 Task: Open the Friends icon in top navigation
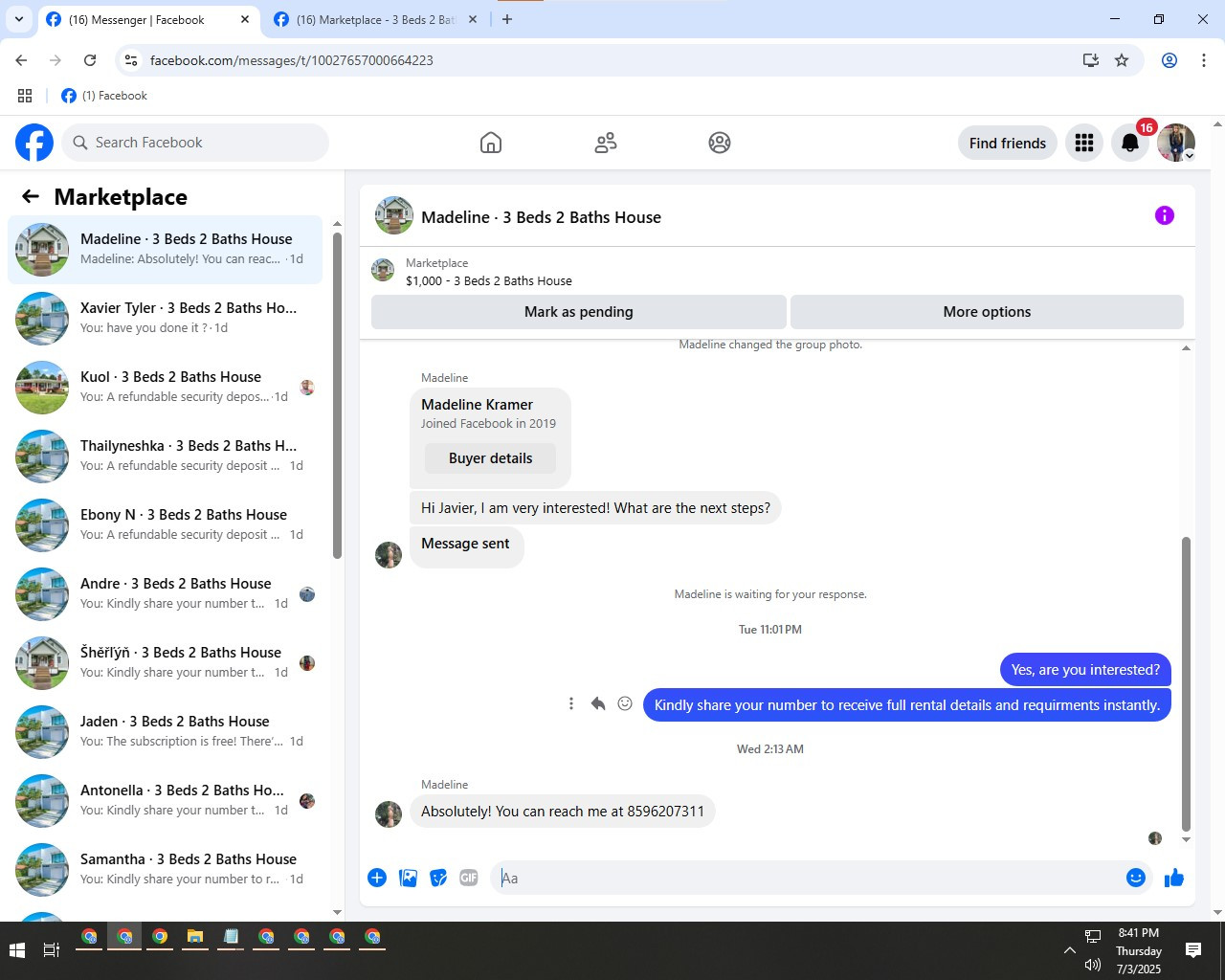(x=606, y=143)
